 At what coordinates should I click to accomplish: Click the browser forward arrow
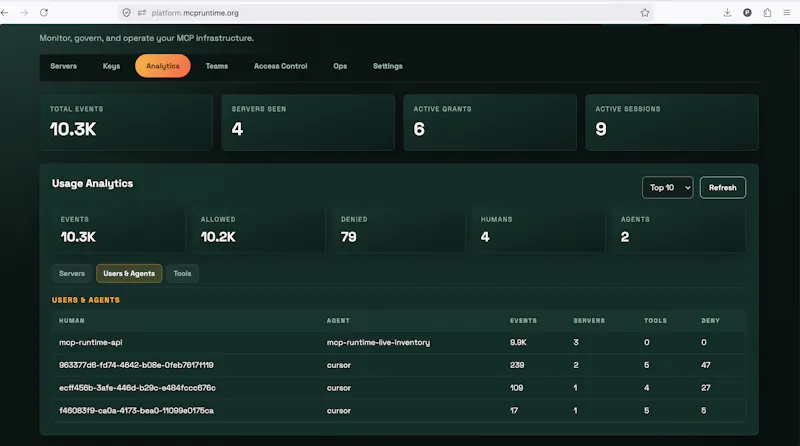point(24,13)
